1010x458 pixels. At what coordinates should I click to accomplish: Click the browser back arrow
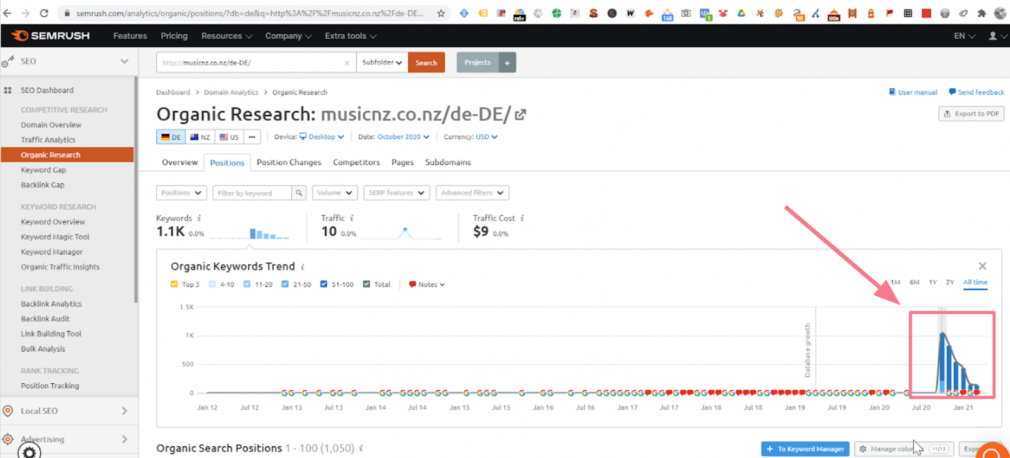[7, 12]
